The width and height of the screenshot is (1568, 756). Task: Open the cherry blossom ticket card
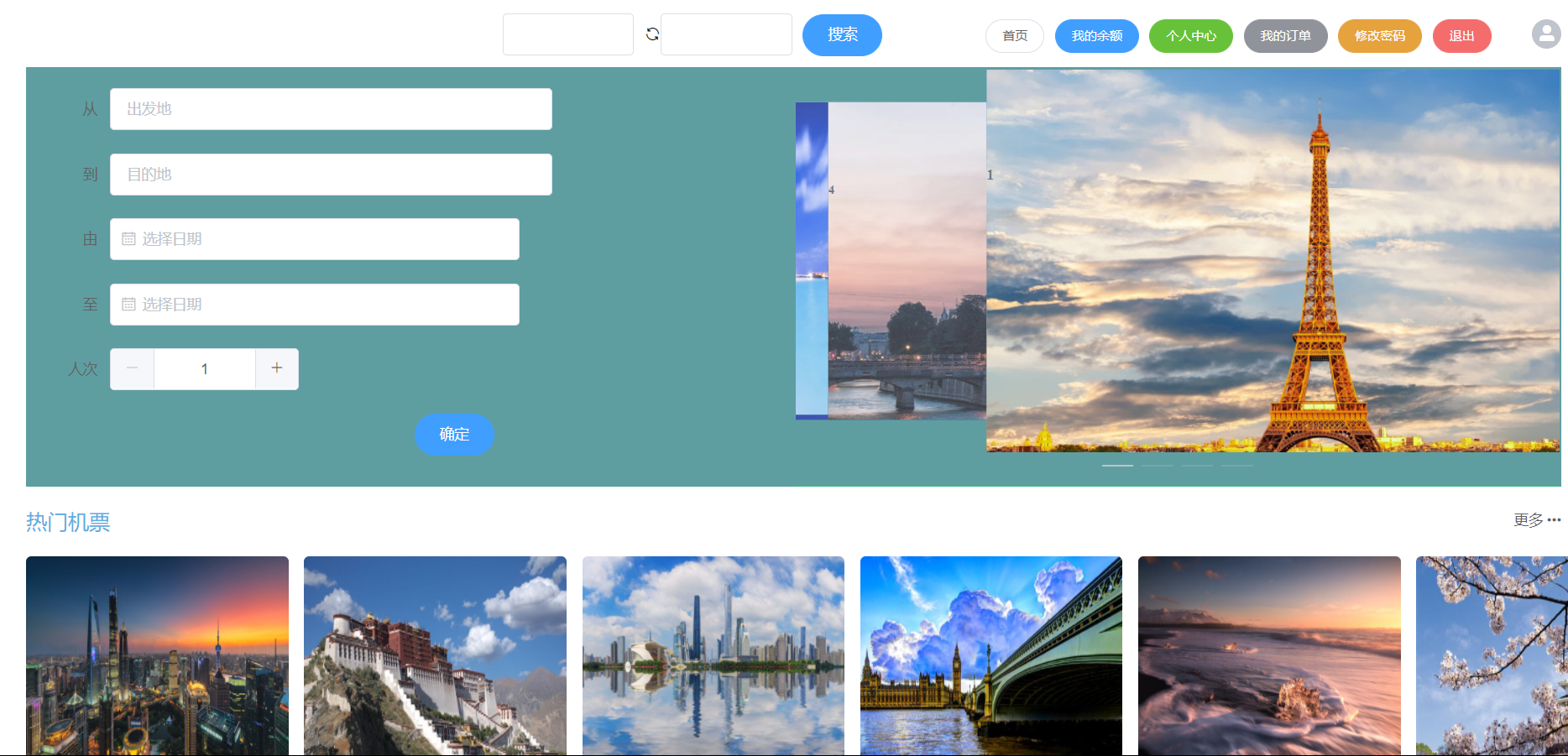pos(1492,655)
